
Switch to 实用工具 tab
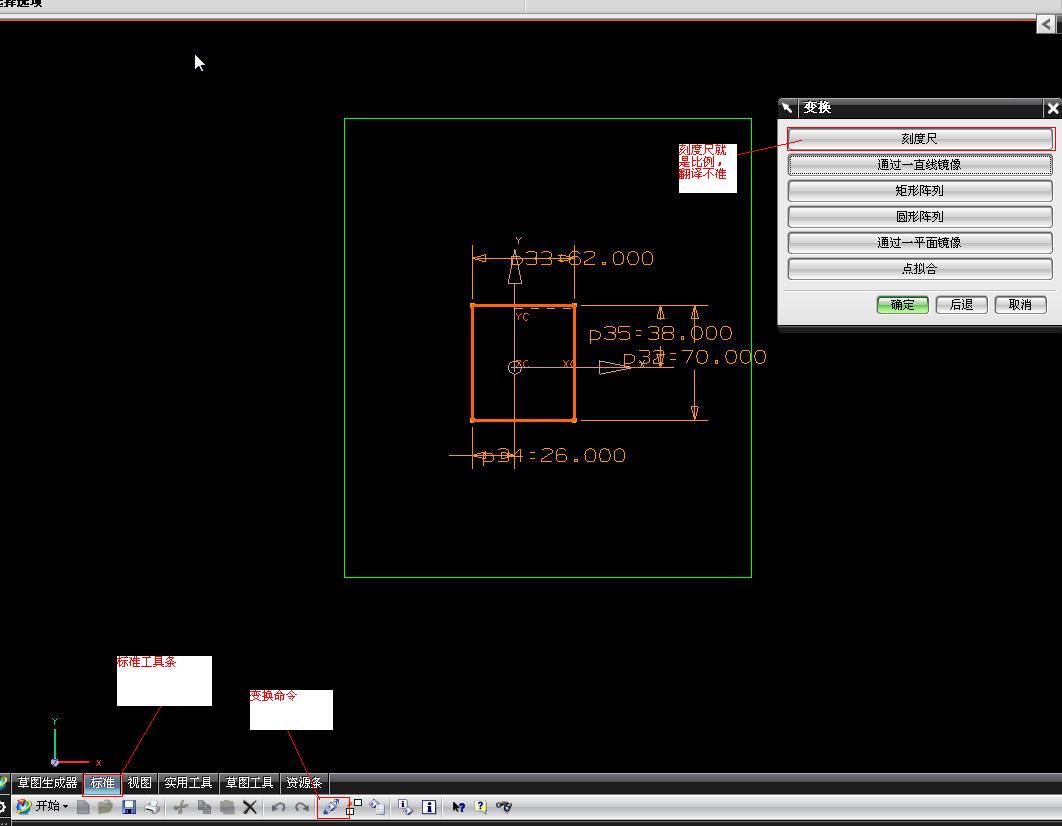point(188,783)
